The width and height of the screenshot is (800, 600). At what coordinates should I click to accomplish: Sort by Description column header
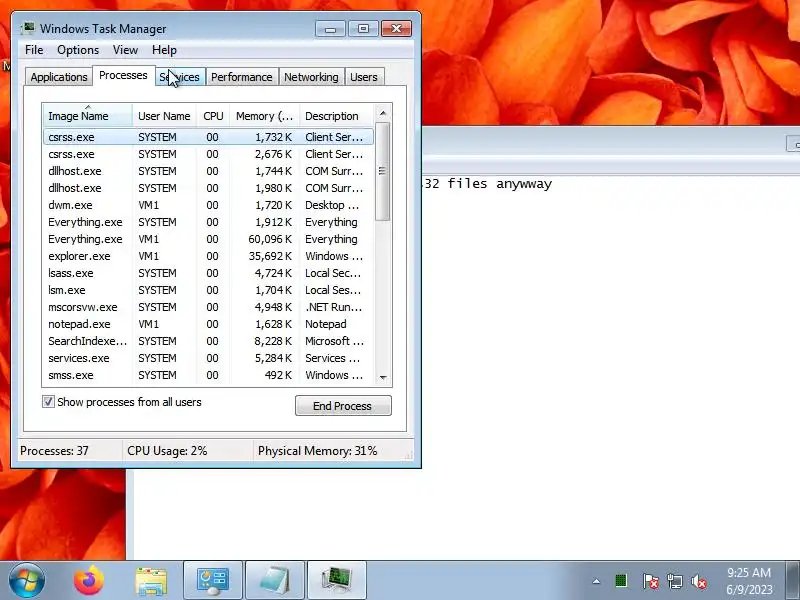click(x=337, y=116)
